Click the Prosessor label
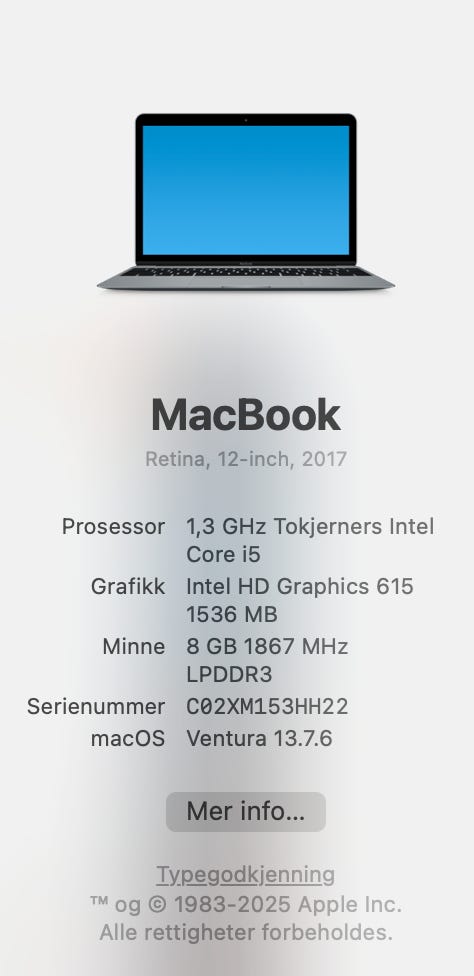This screenshot has height=976, width=474. 113,527
